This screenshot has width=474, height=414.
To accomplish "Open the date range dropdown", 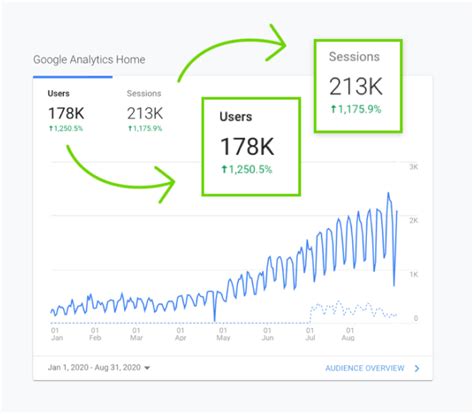I will click(x=99, y=368).
